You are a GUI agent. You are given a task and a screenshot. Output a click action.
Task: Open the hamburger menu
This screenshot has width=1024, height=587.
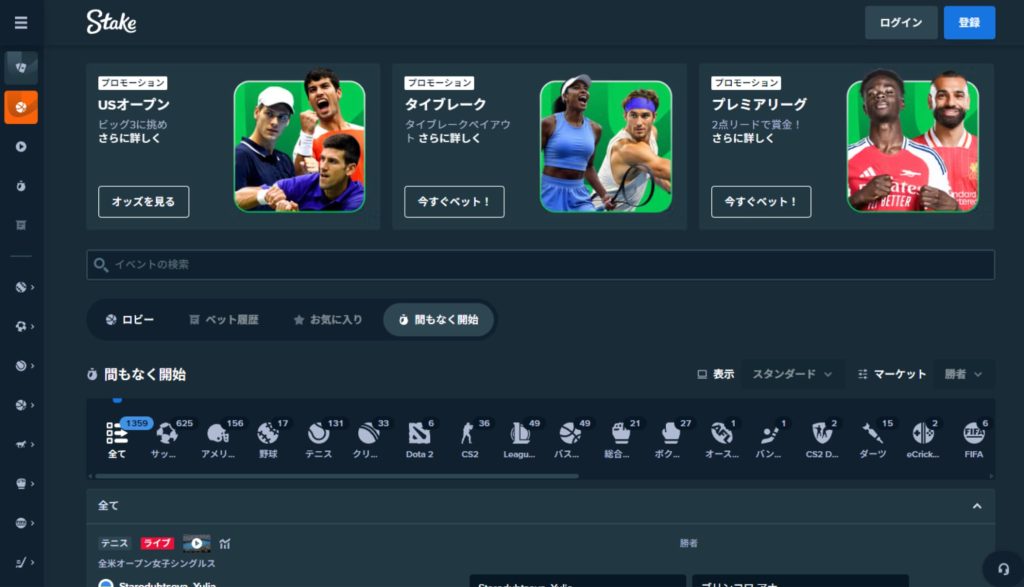(x=21, y=23)
